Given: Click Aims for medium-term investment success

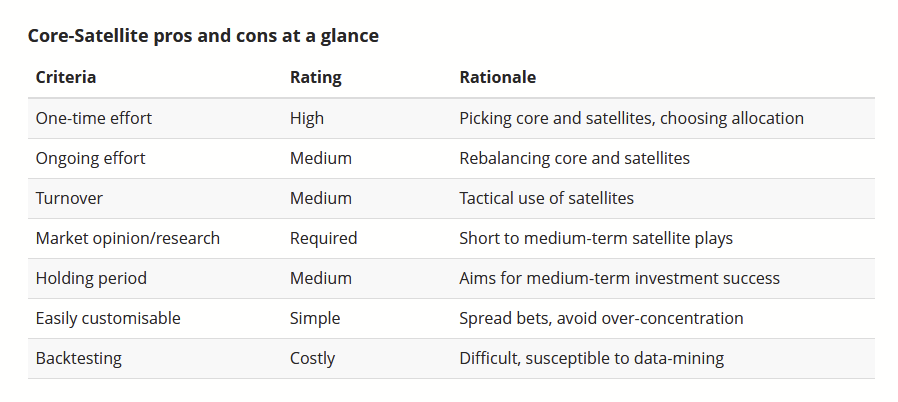Looking at the screenshot, I should pos(619,278).
